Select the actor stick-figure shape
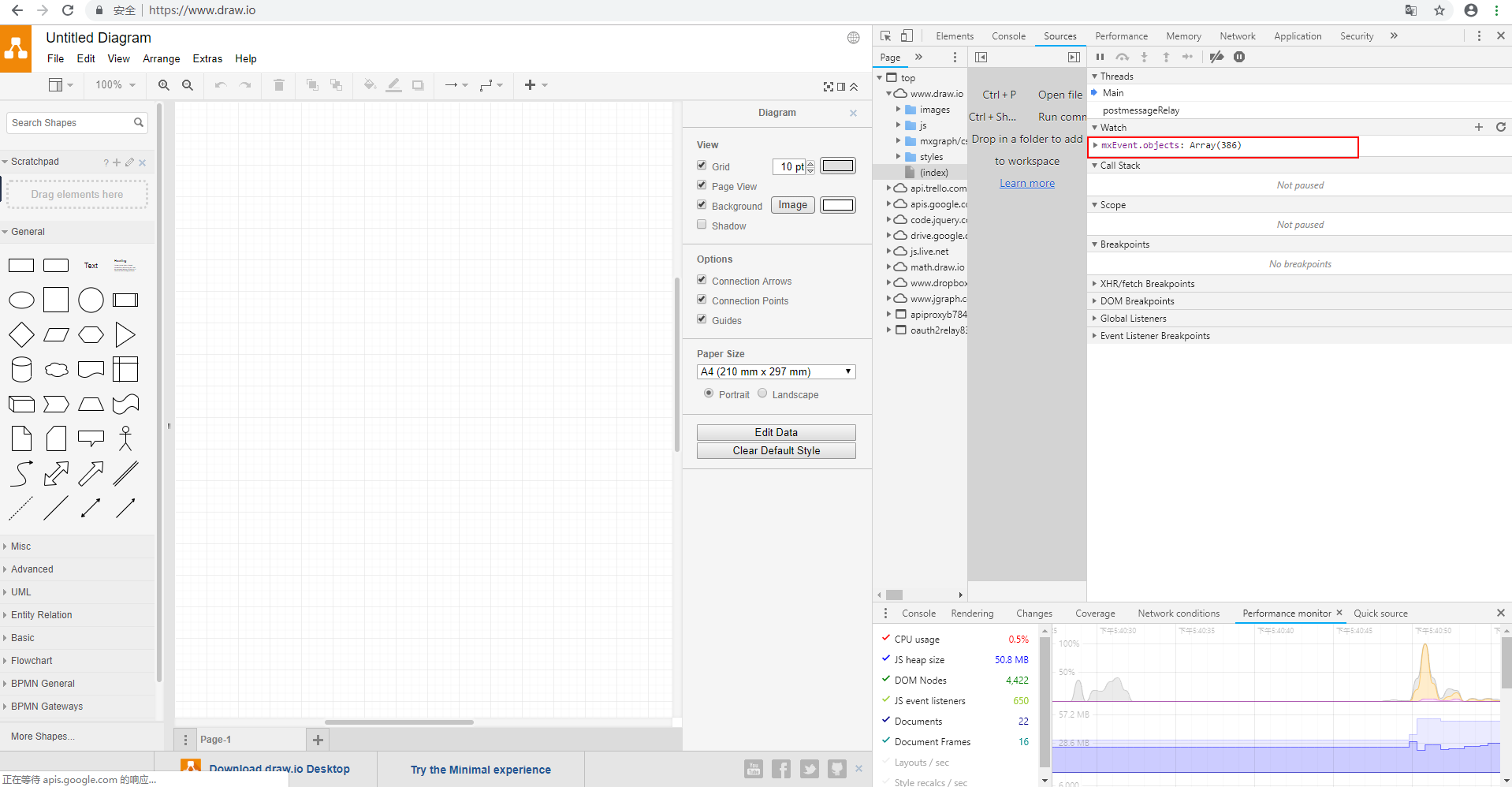The image size is (1512, 787). tap(125, 438)
